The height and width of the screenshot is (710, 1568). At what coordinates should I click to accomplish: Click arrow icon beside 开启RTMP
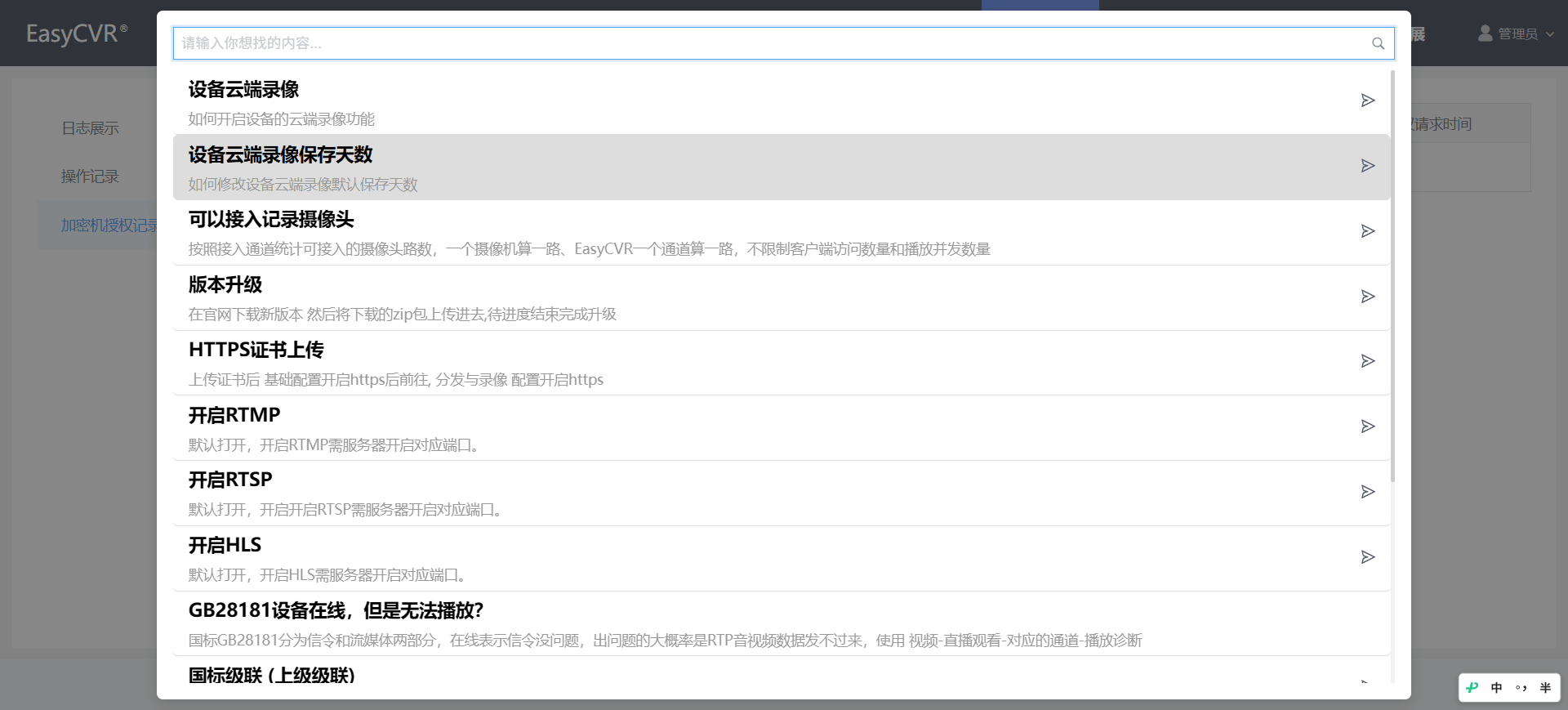point(1368,426)
